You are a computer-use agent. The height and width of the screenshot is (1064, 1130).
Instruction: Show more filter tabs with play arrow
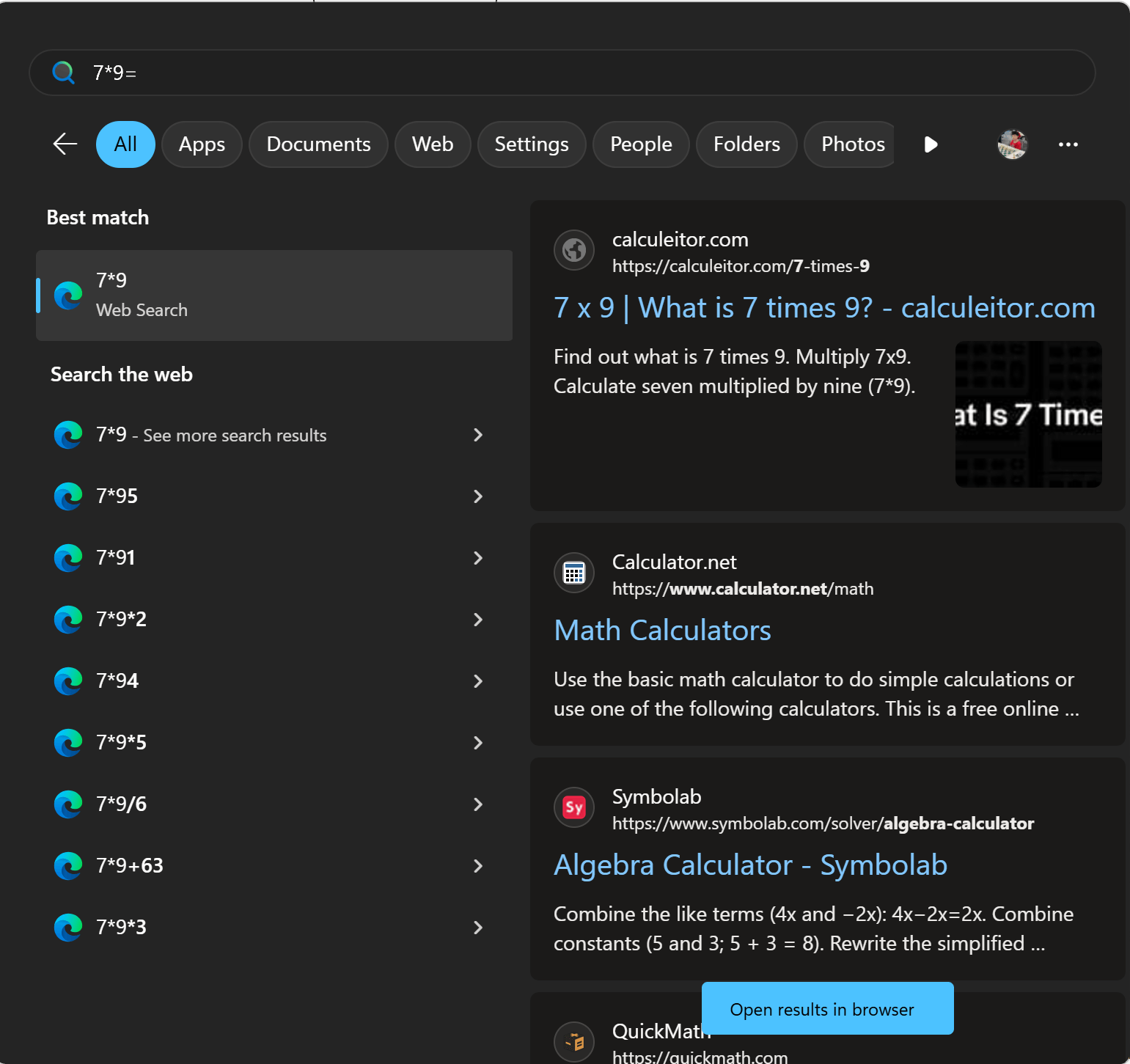pos(931,144)
